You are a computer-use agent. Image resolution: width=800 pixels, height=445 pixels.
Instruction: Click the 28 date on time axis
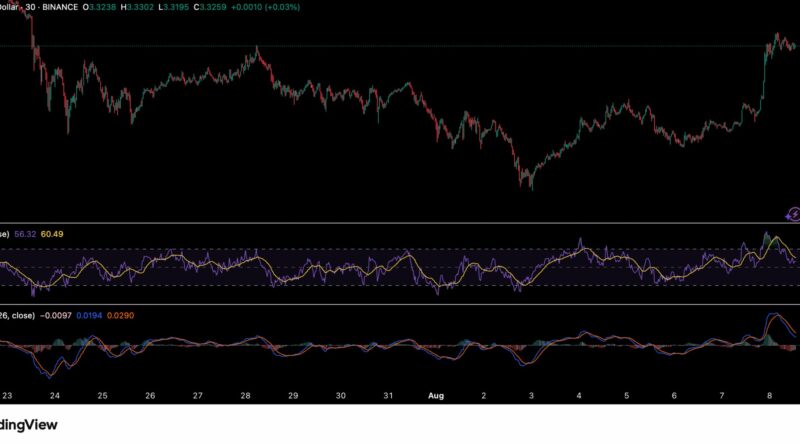click(245, 395)
